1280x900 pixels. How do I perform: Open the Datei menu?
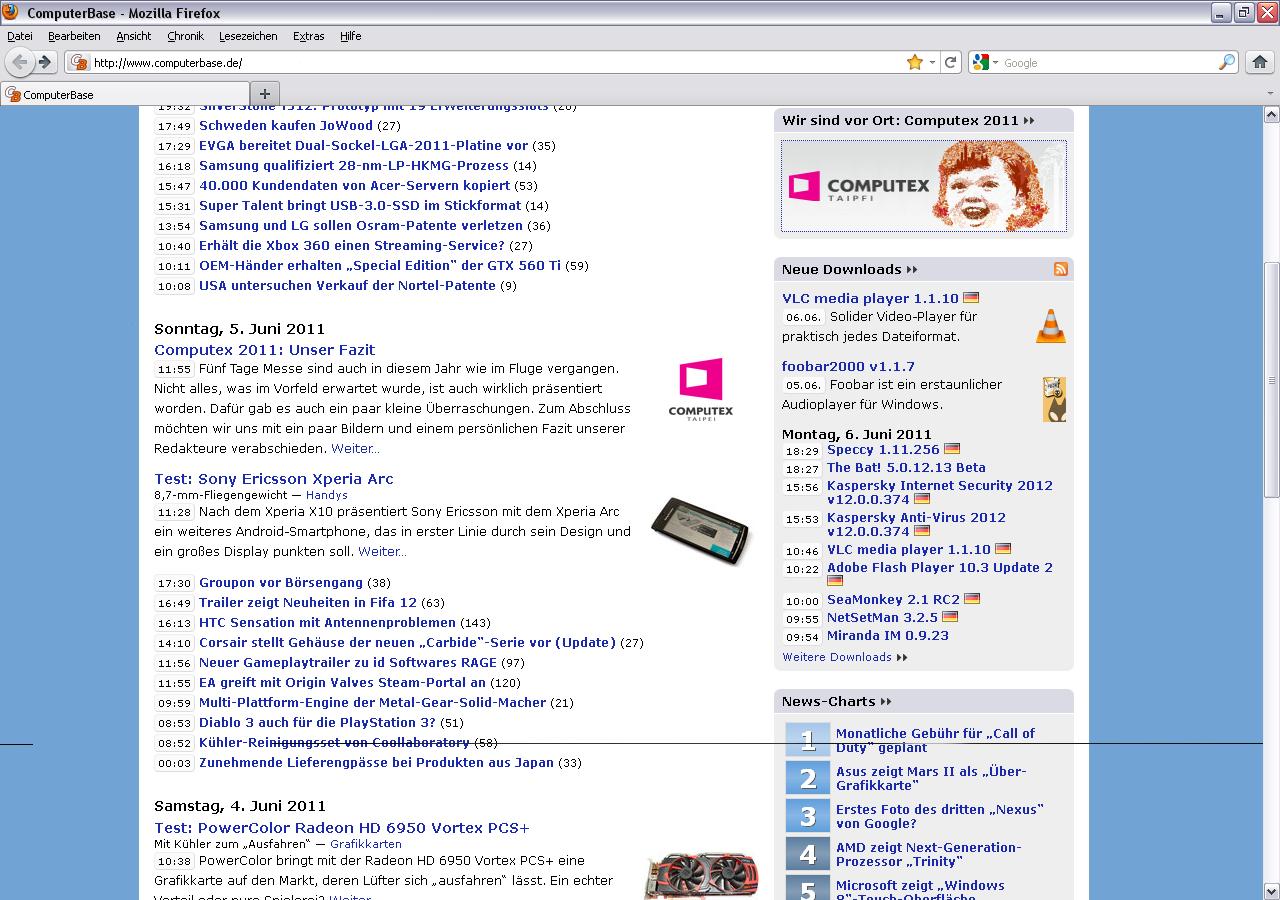[20, 36]
